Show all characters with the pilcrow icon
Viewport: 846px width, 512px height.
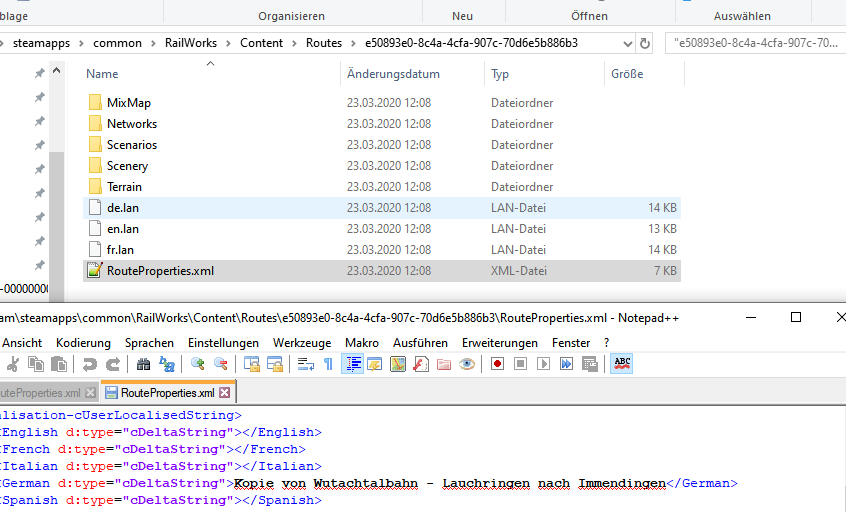coord(328,364)
